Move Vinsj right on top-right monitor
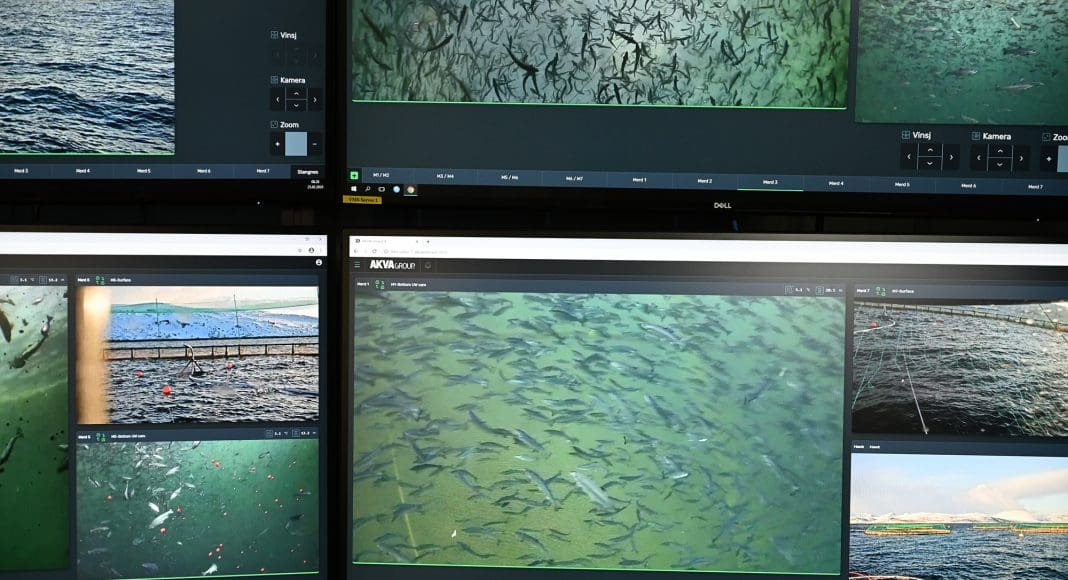1068x580 pixels. [952, 157]
